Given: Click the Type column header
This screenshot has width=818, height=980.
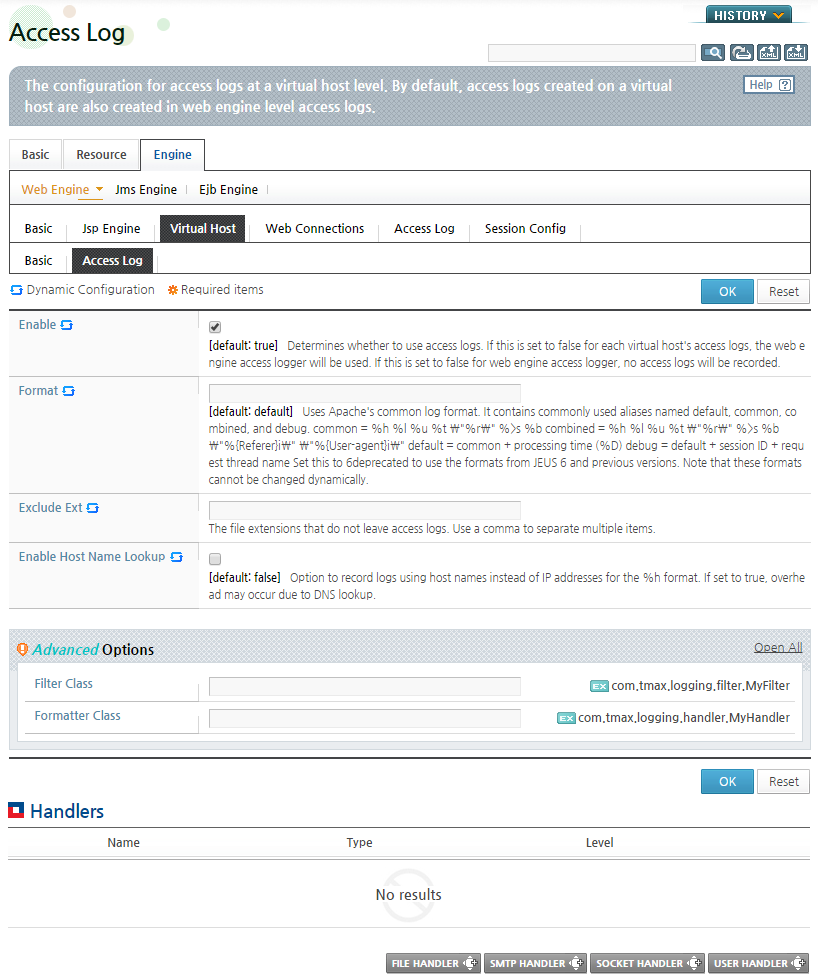Looking at the screenshot, I should pyautogui.click(x=359, y=842).
